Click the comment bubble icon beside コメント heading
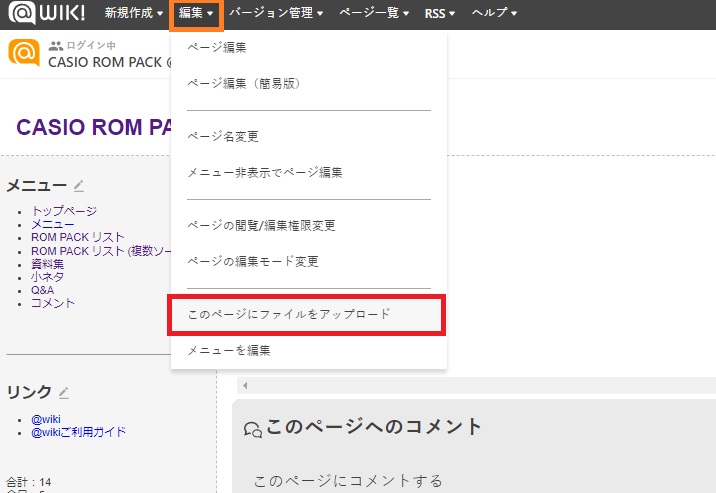 (253, 430)
